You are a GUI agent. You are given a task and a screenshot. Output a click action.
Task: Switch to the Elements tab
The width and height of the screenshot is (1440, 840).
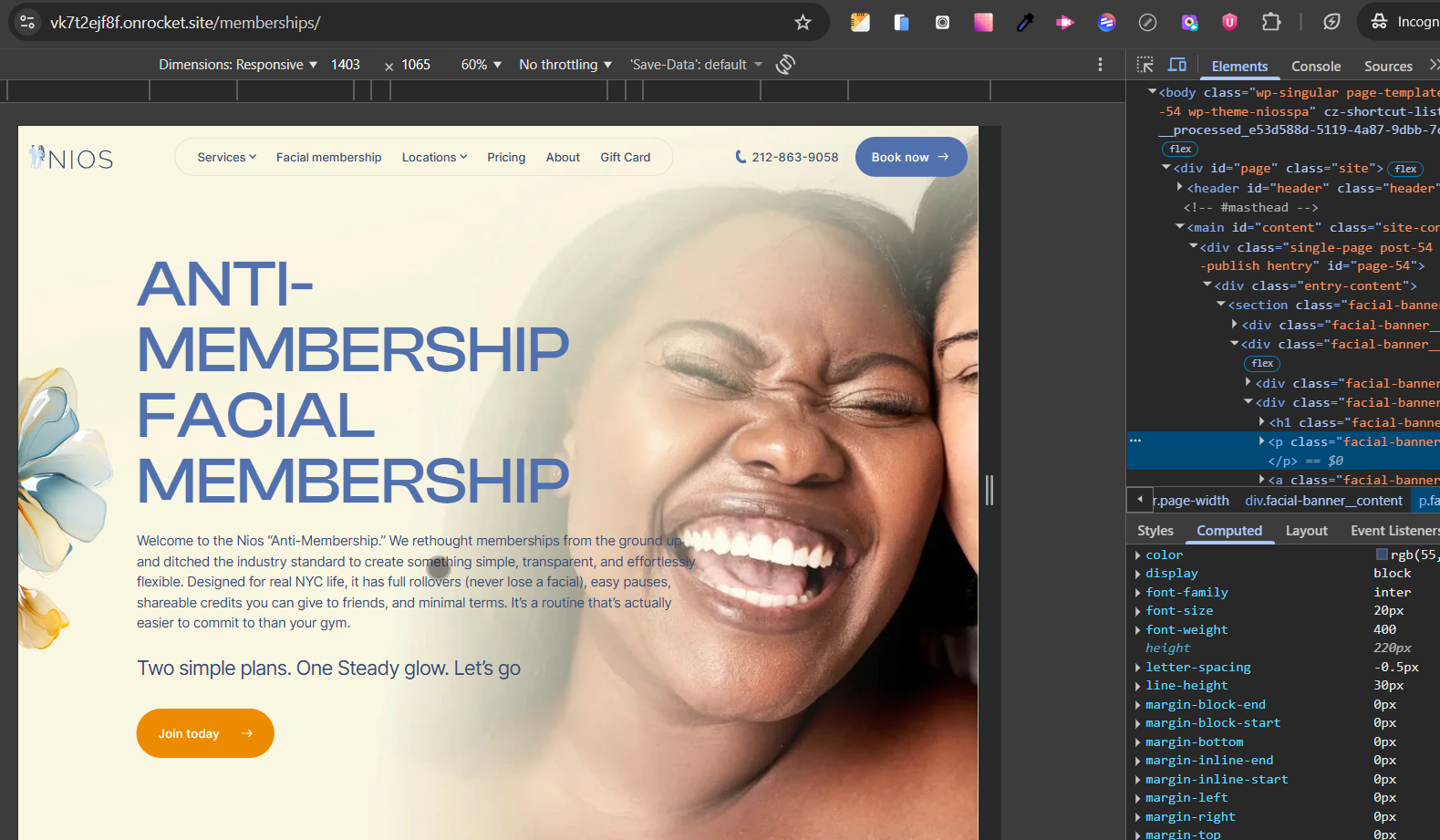click(1239, 66)
